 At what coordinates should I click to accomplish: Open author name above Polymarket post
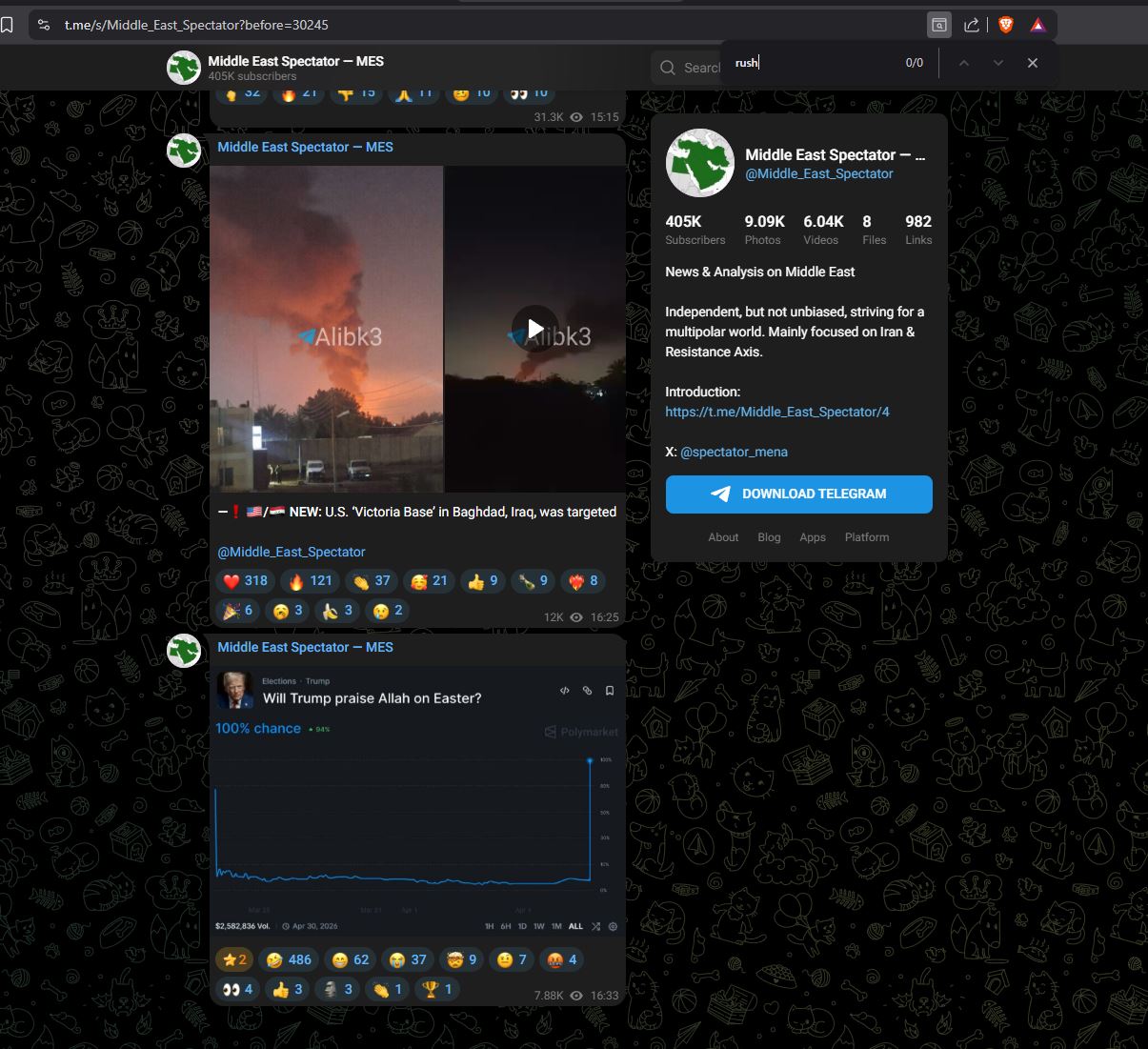coord(305,647)
